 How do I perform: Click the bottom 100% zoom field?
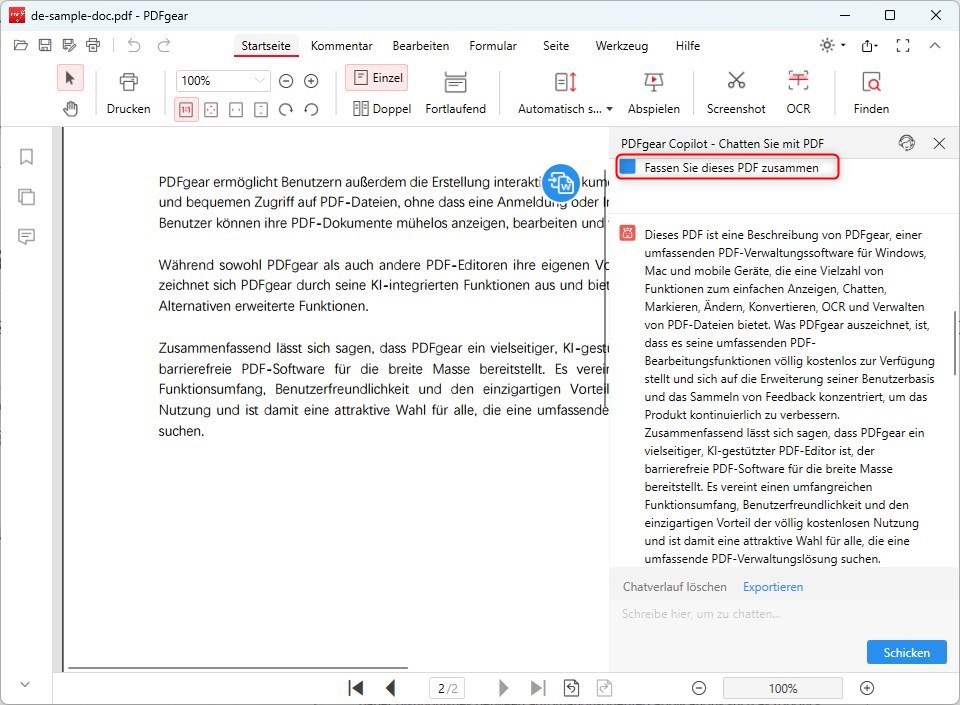pyautogui.click(x=782, y=688)
